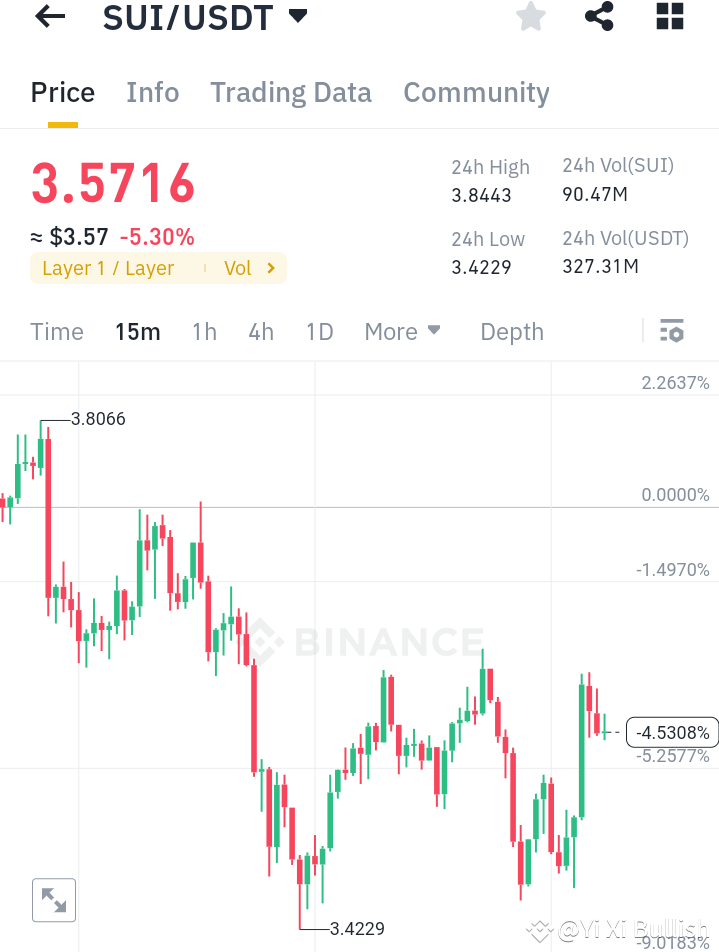Expand the chart to fullscreen
This screenshot has width=719, height=952.
(53, 899)
